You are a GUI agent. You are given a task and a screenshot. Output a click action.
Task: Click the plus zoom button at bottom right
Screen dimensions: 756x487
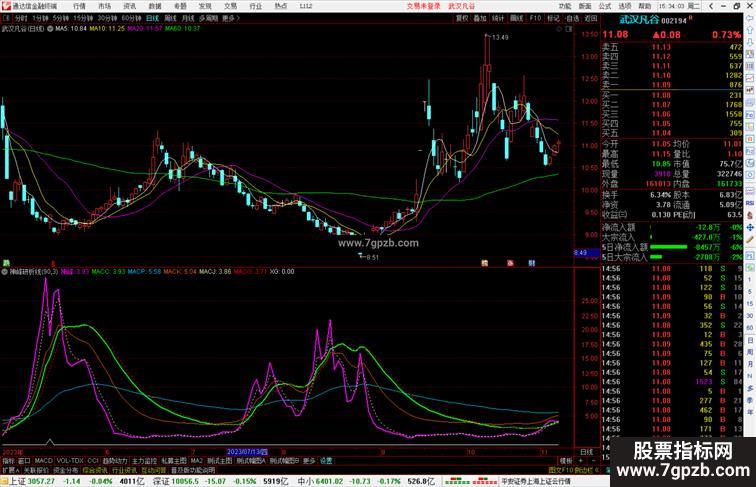click(x=580, y=461)
